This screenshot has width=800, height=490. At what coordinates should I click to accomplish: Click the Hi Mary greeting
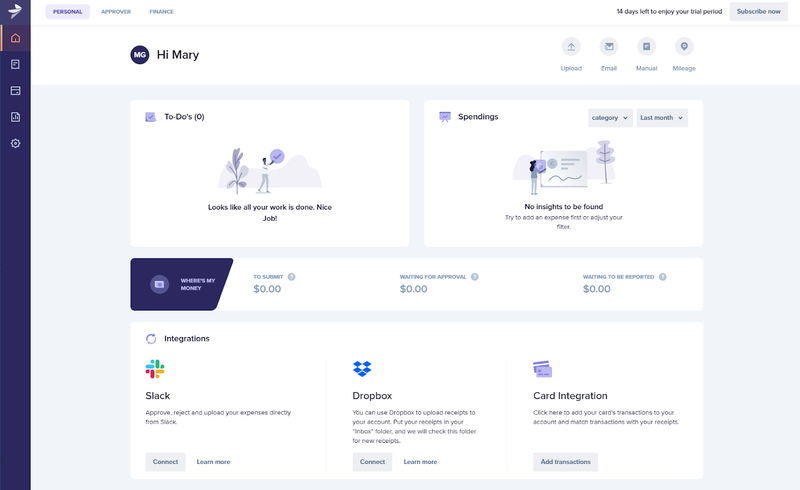[178, 55]
